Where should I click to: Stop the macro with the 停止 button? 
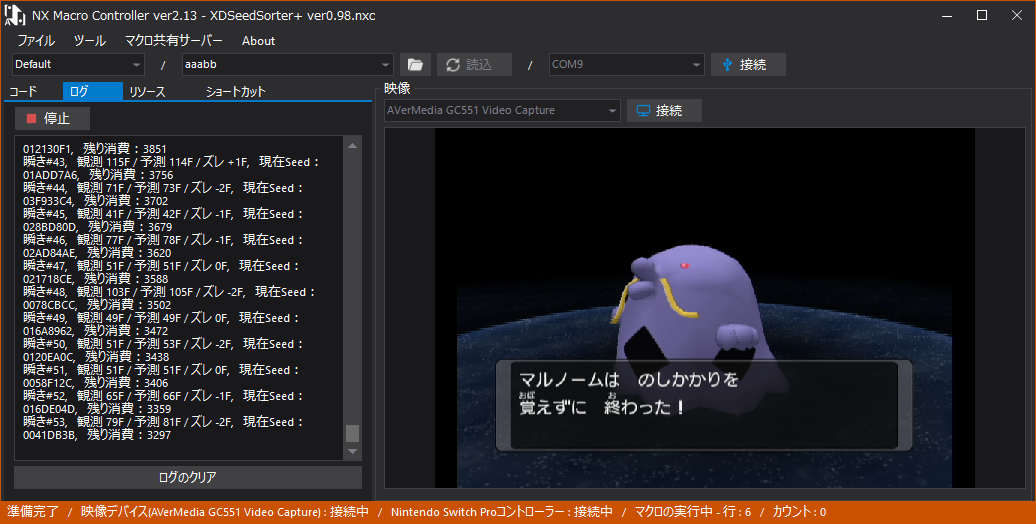point(52,118)
